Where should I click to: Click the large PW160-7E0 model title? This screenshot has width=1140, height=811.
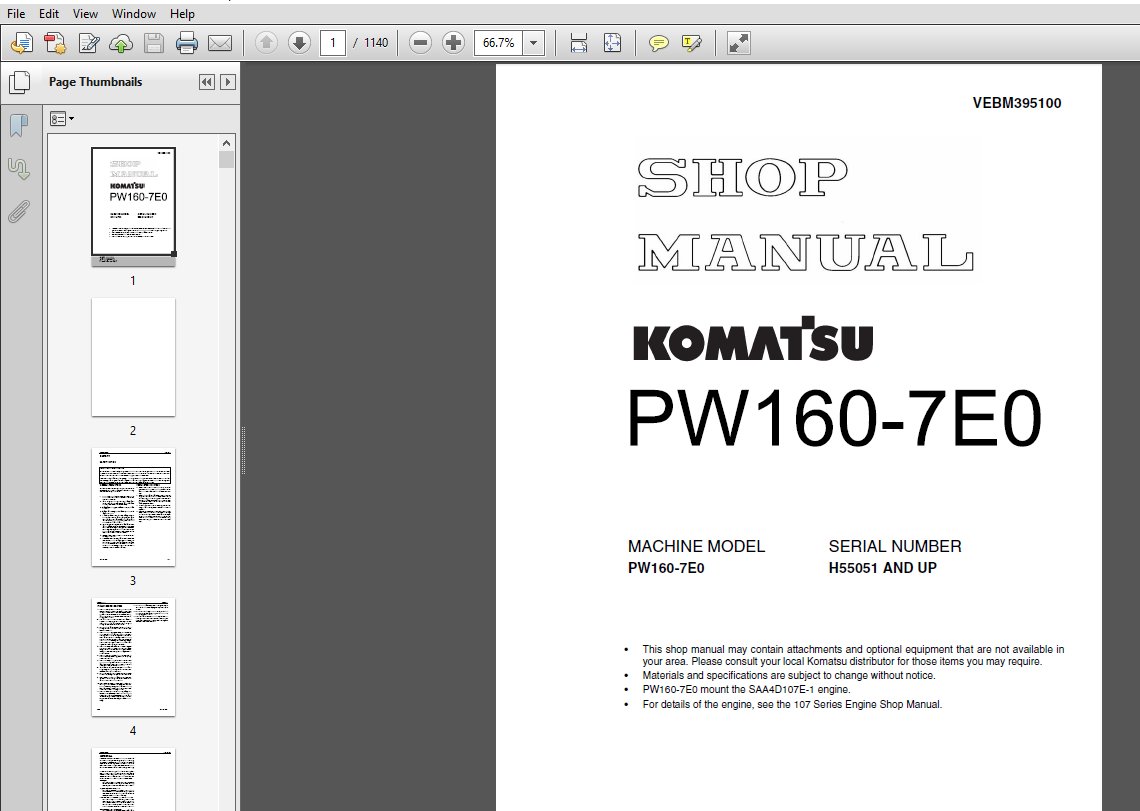tap(835, 418)
